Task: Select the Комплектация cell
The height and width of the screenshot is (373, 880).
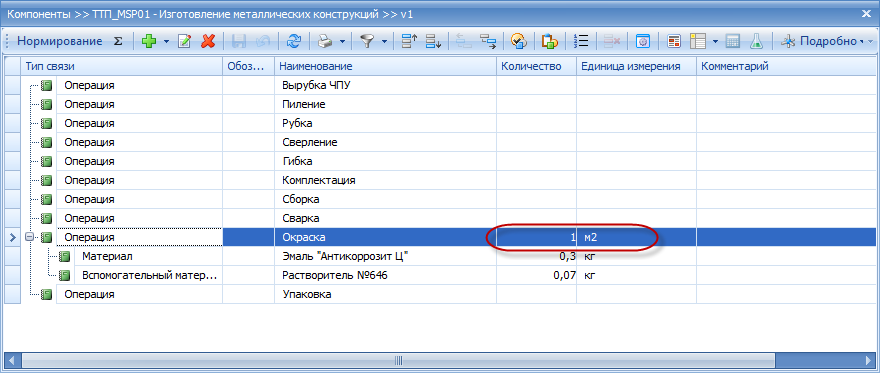Action: [x=386, y=181]
